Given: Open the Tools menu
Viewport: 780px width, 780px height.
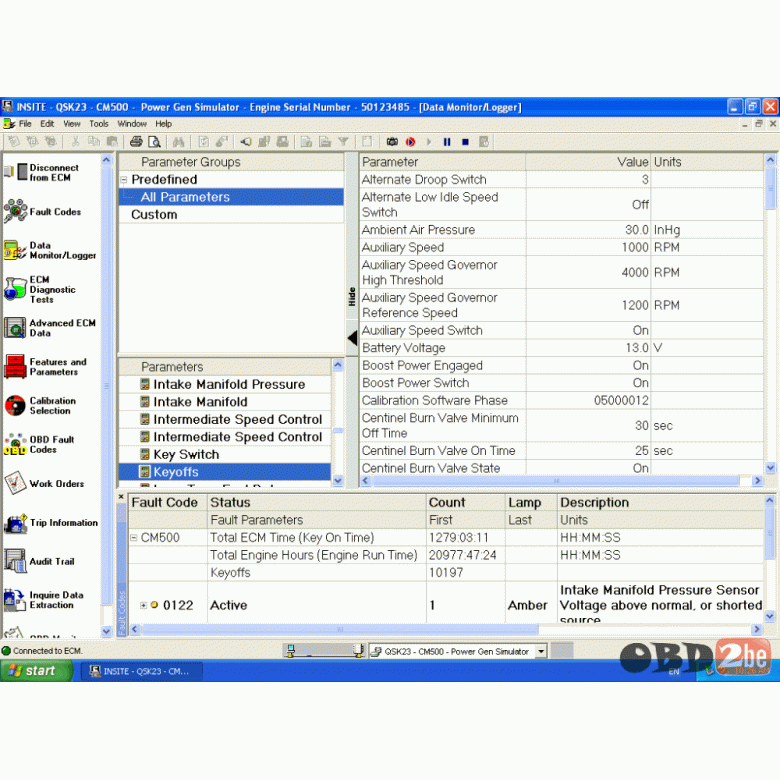Looking at the screenshot, I should tap(98, 124).
